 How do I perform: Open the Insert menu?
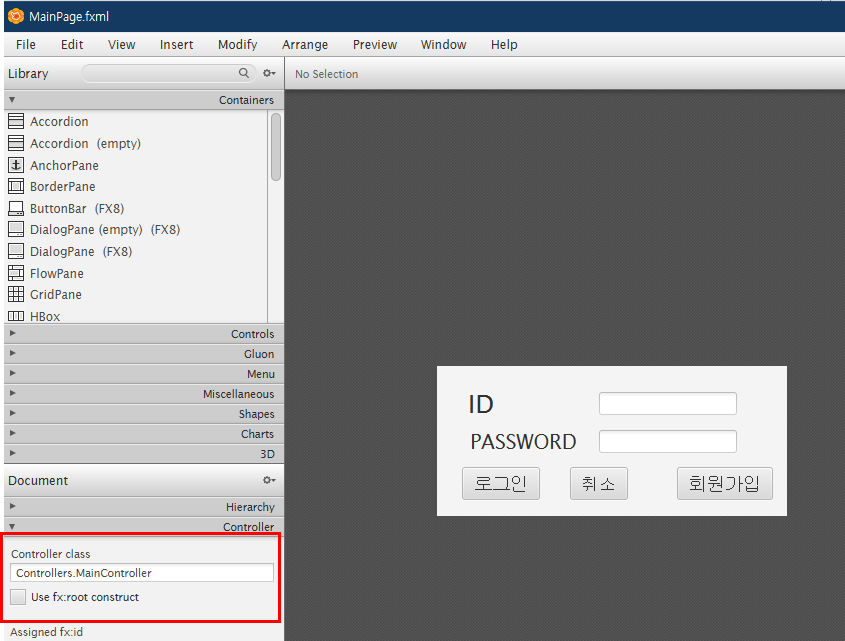pos(176,45)
